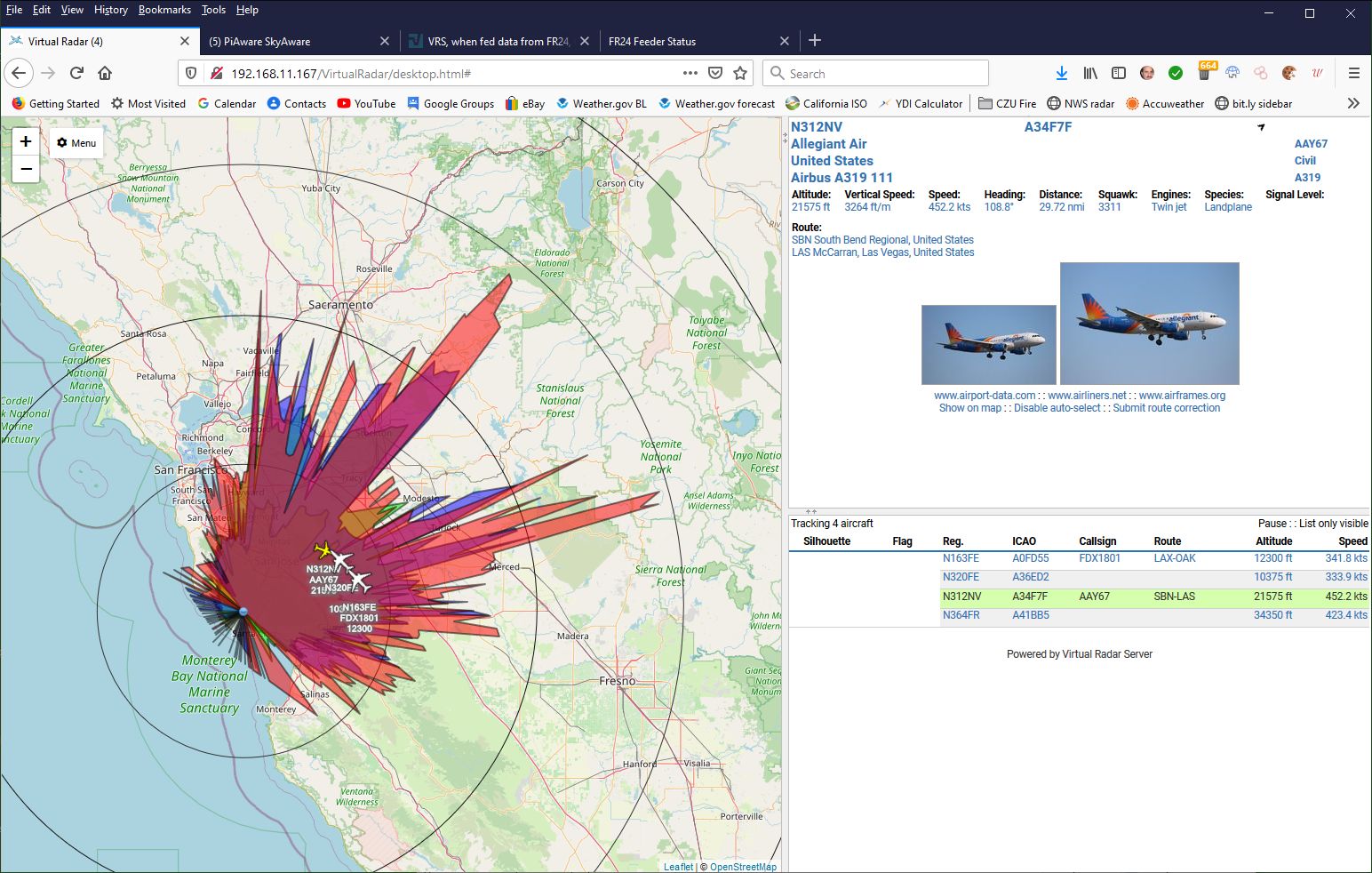Screen dimensions: 1372x873
Task: Open the History menu
Action: (x=110, y=10)
